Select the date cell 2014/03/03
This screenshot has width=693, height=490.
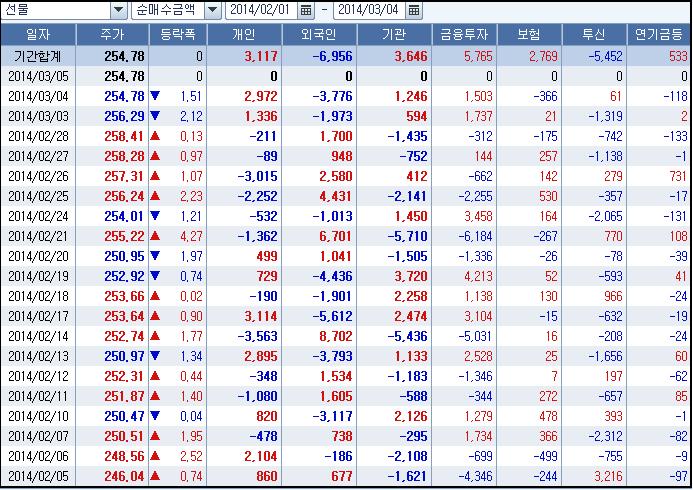[38, 116]
